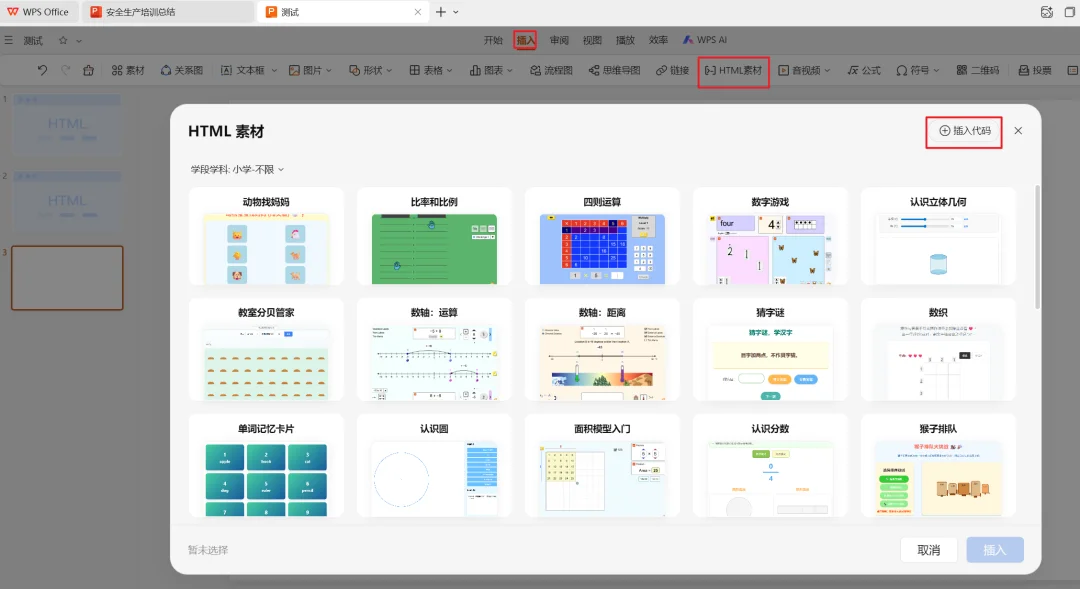The height and width of the screenshot is (589, 1080).
Task: Select the 四则运算 HTML template
Action: pyautogui.click(x=602, y=236)
